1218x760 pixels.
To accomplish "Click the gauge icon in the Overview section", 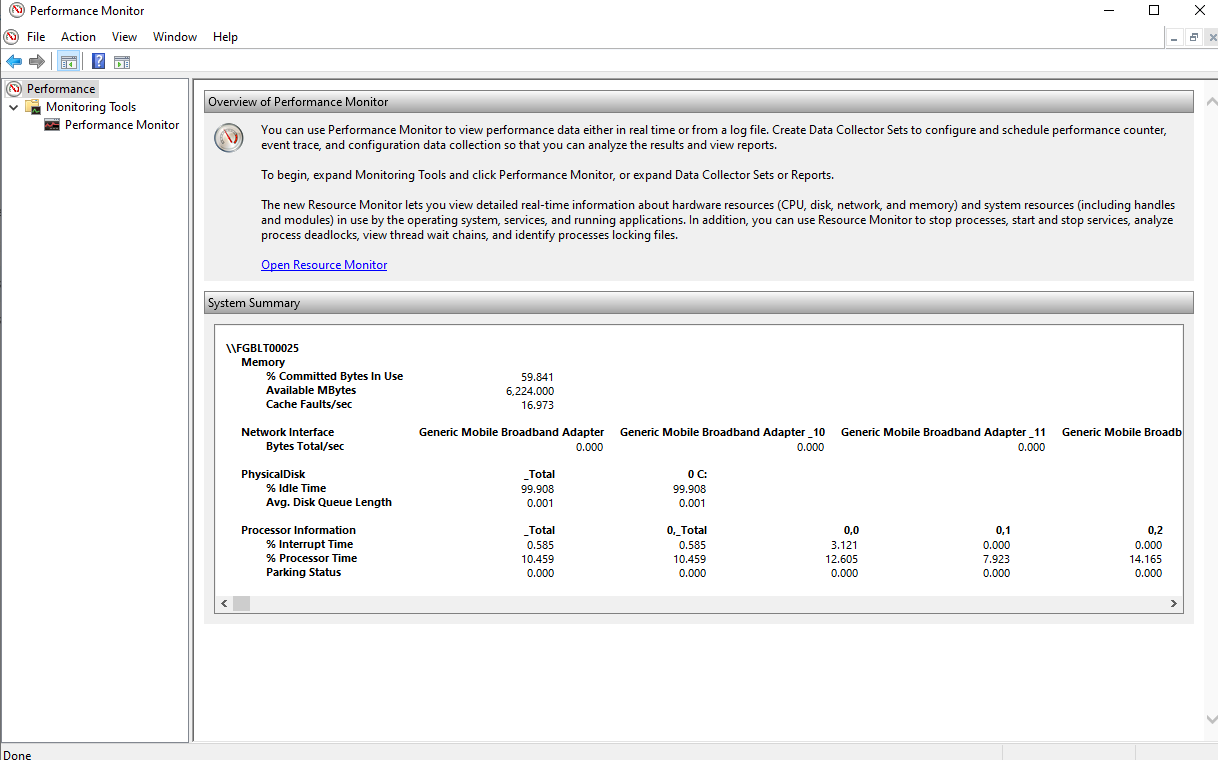I will pos(229,138).
